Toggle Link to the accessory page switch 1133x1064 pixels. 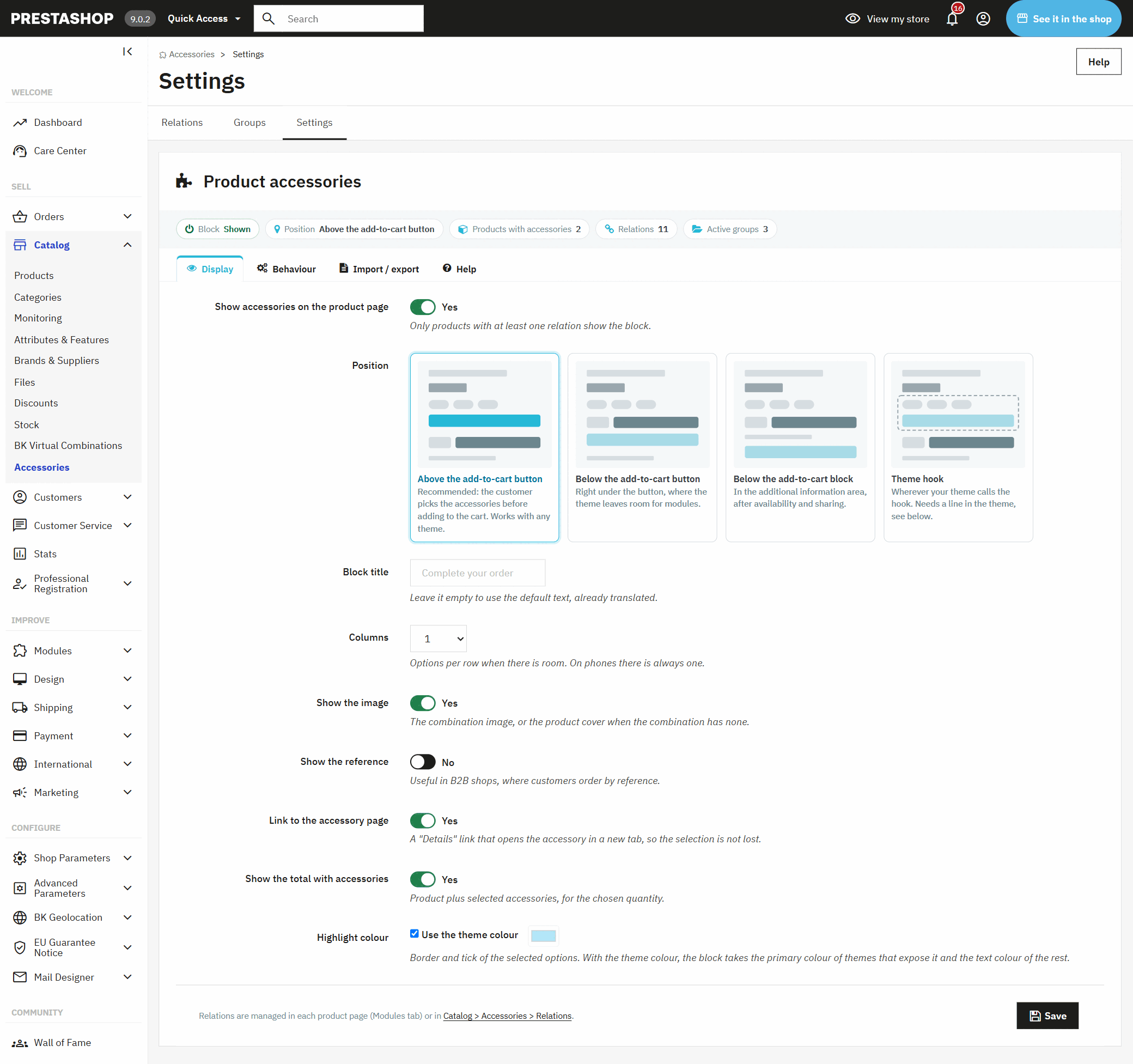pyautogui.click(x=422, y=820)
